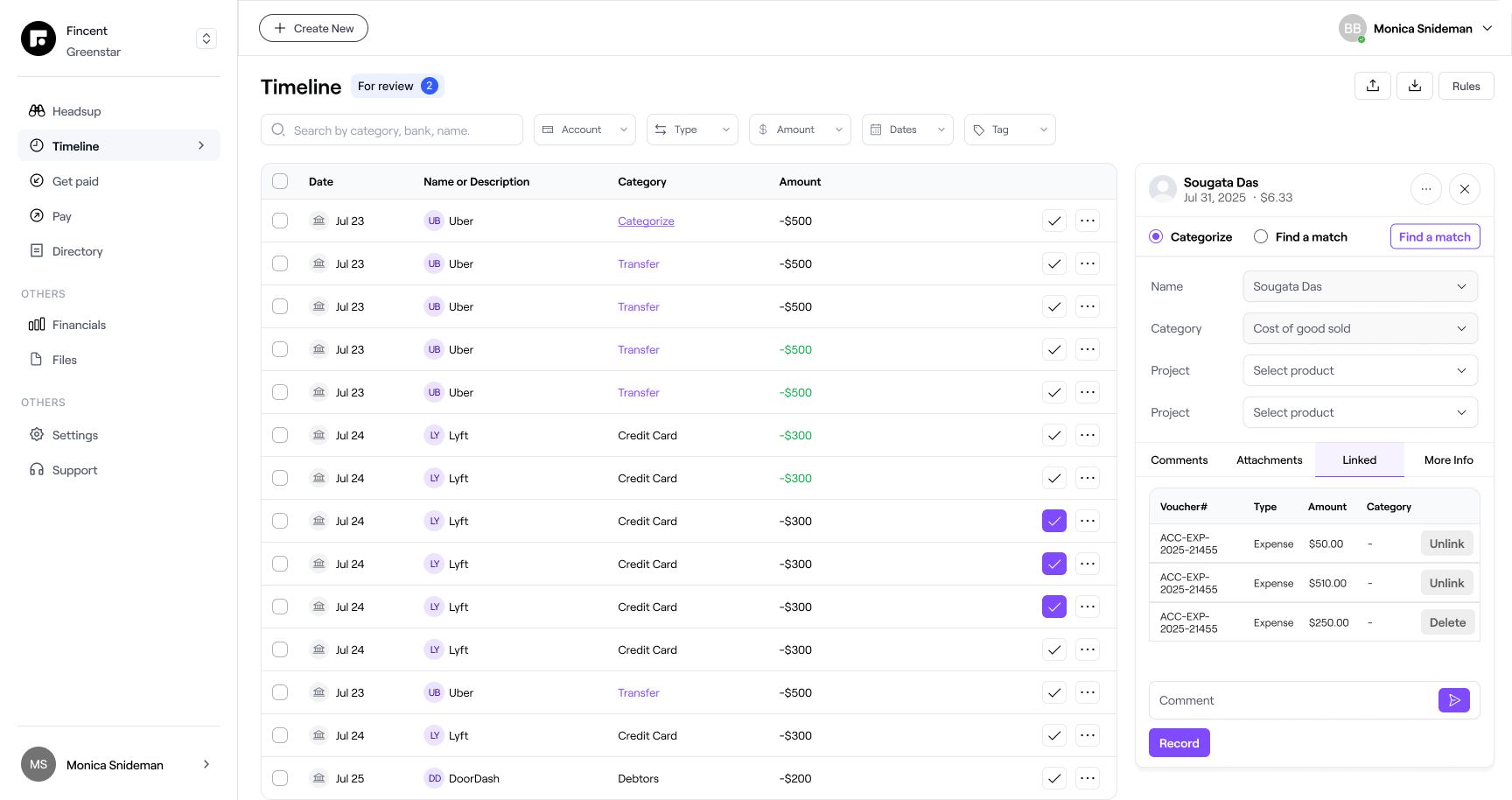Open three-dot menu for the Categorize Uber row

1088,221
